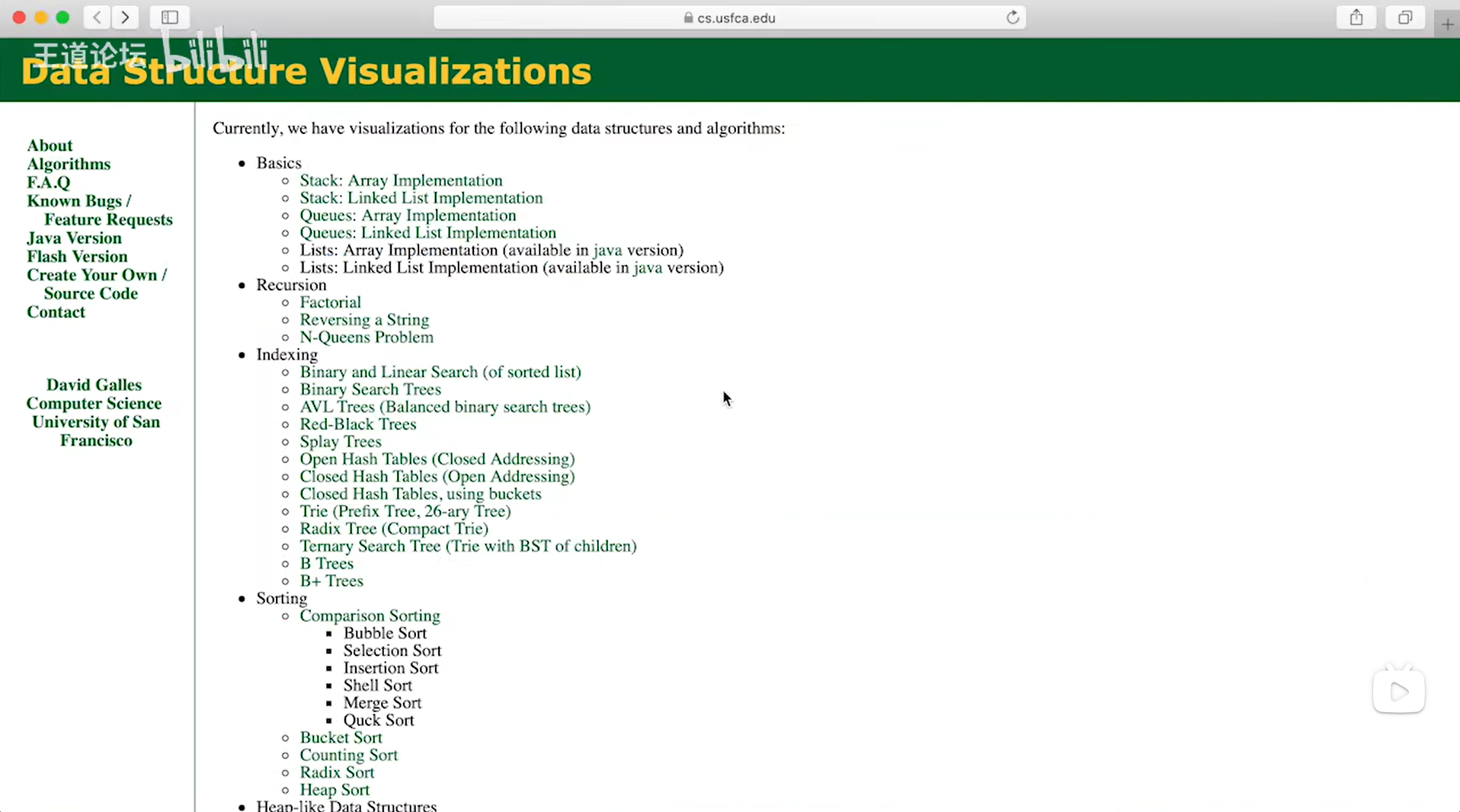Open the Counting Sort link
Image resolution: width=1460 pixels, height=812 pixels.
pyautogui.click(x=348, y=756)
